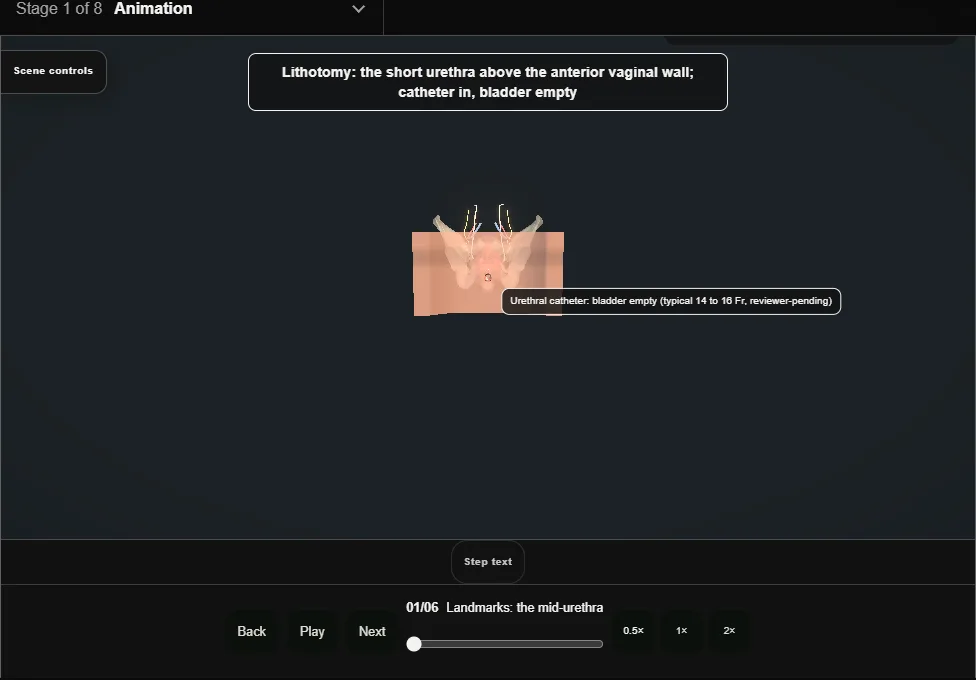
Task: Click the animation timeline track
Action: pyautogui.click(x=505, y=644)
